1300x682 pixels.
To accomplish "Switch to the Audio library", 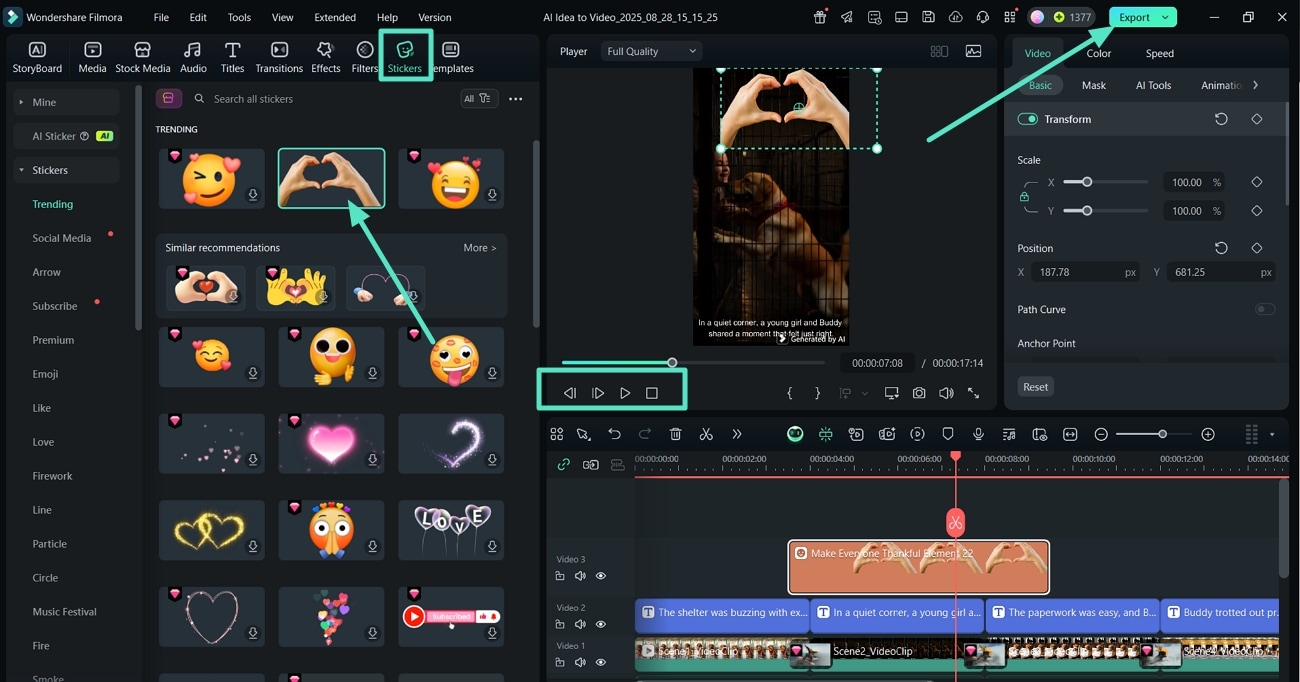I will tap(193, 57).
